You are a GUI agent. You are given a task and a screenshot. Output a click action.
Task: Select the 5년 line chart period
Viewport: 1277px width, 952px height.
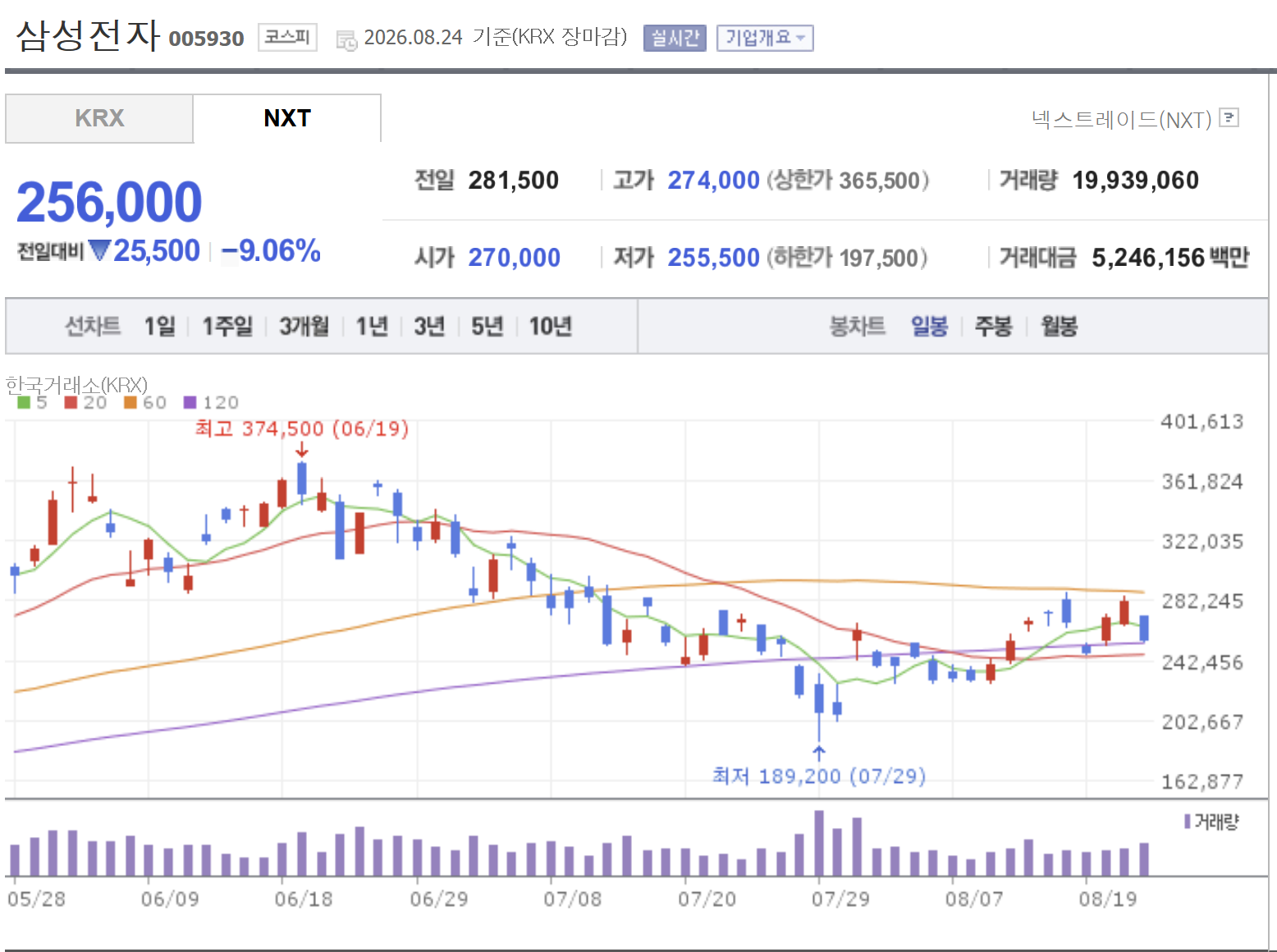tap(487, 327)
